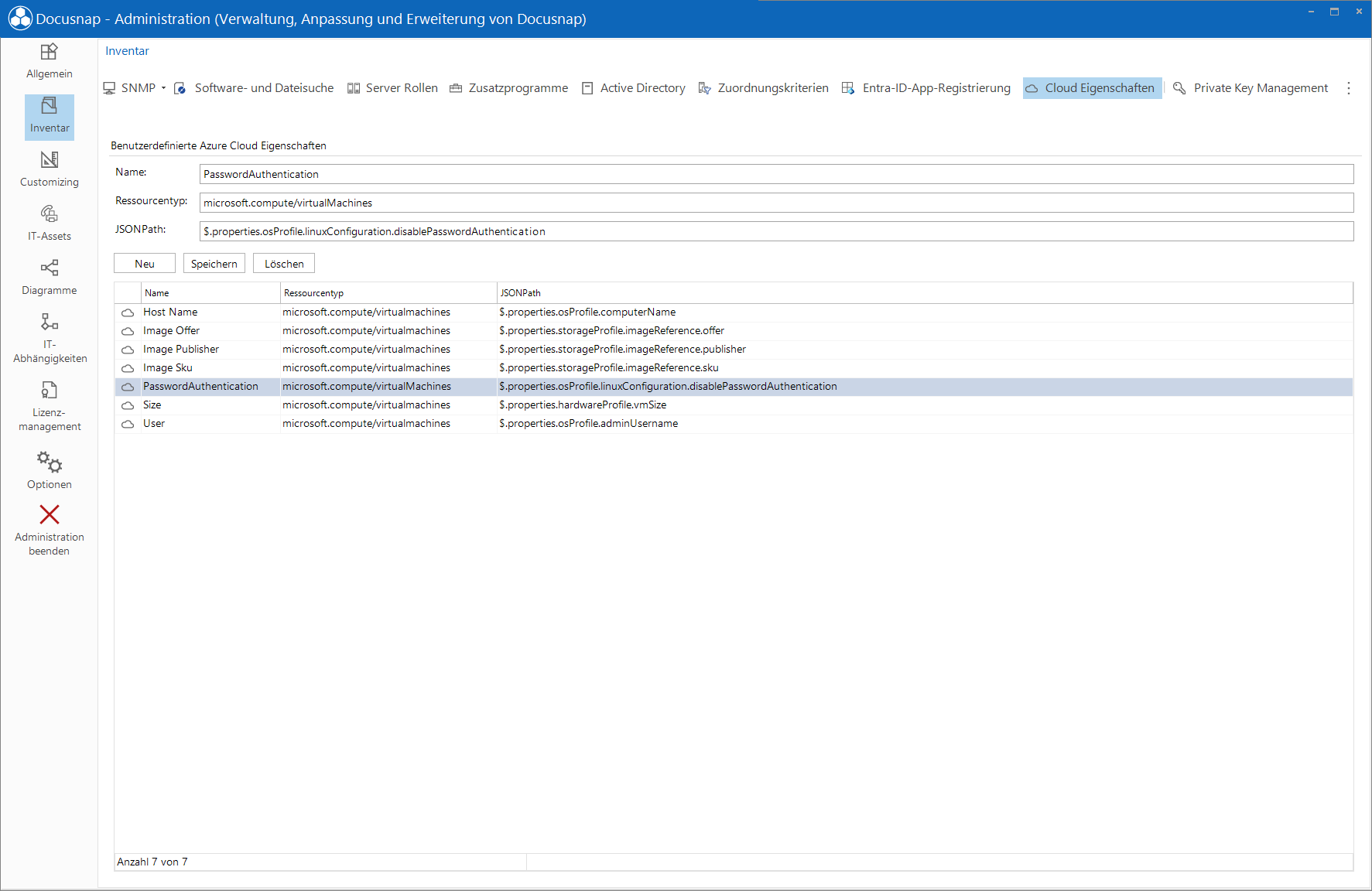Screen dimensions: 1372x891
Task: Click the Docusnap logo in title bar
Action: point(20,19)
